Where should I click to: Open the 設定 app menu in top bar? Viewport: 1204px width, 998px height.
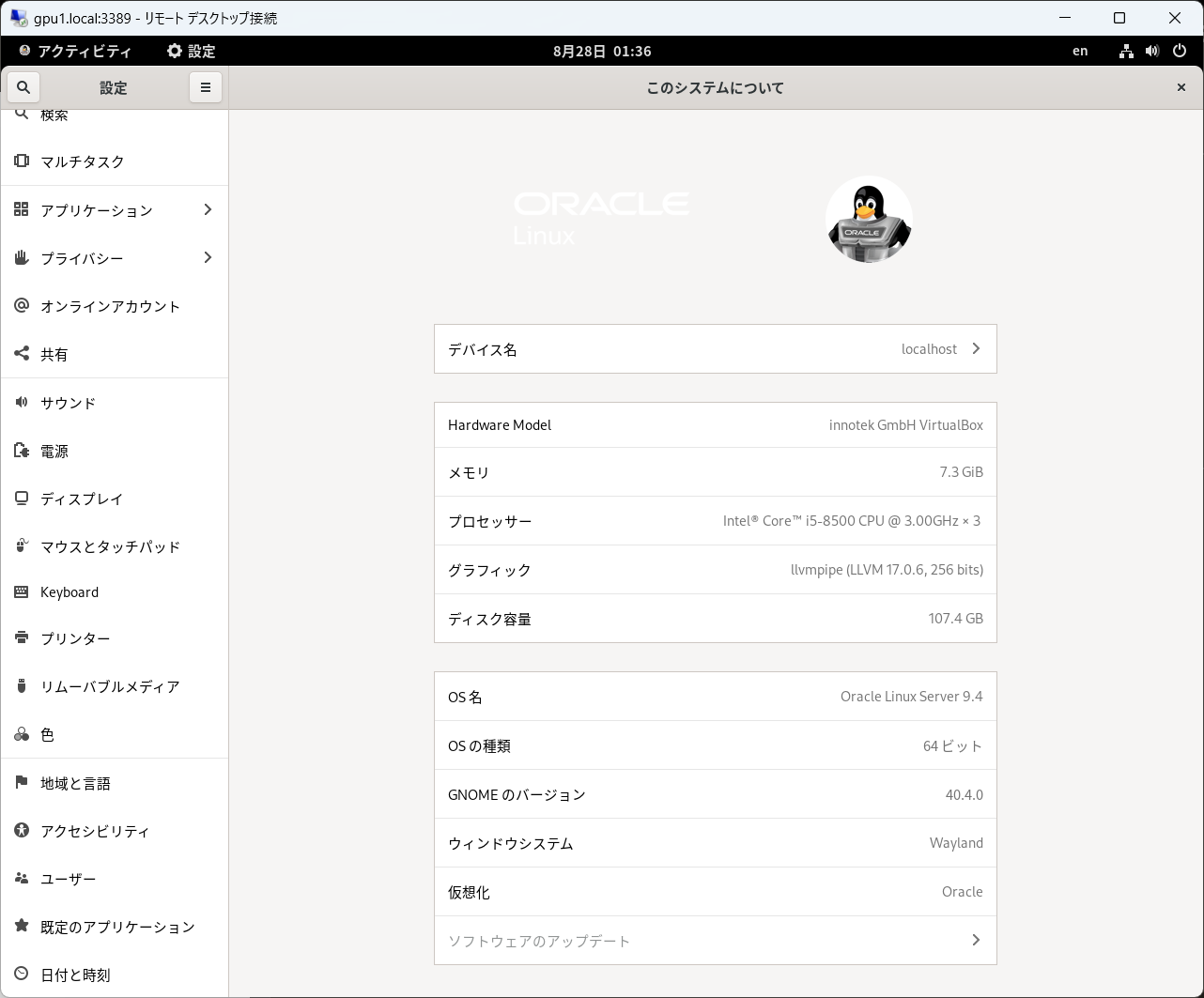click(191, 51)
